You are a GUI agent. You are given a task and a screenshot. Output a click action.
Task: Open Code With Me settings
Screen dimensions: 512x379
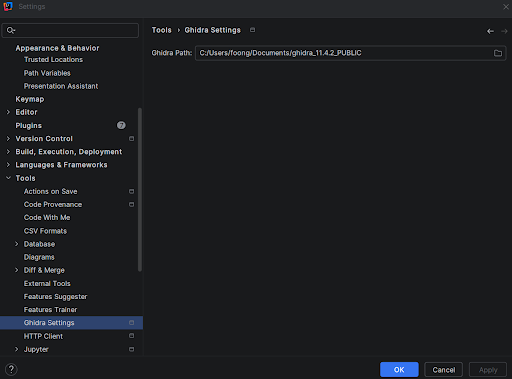pyautogui.click(x=47, y=218)
